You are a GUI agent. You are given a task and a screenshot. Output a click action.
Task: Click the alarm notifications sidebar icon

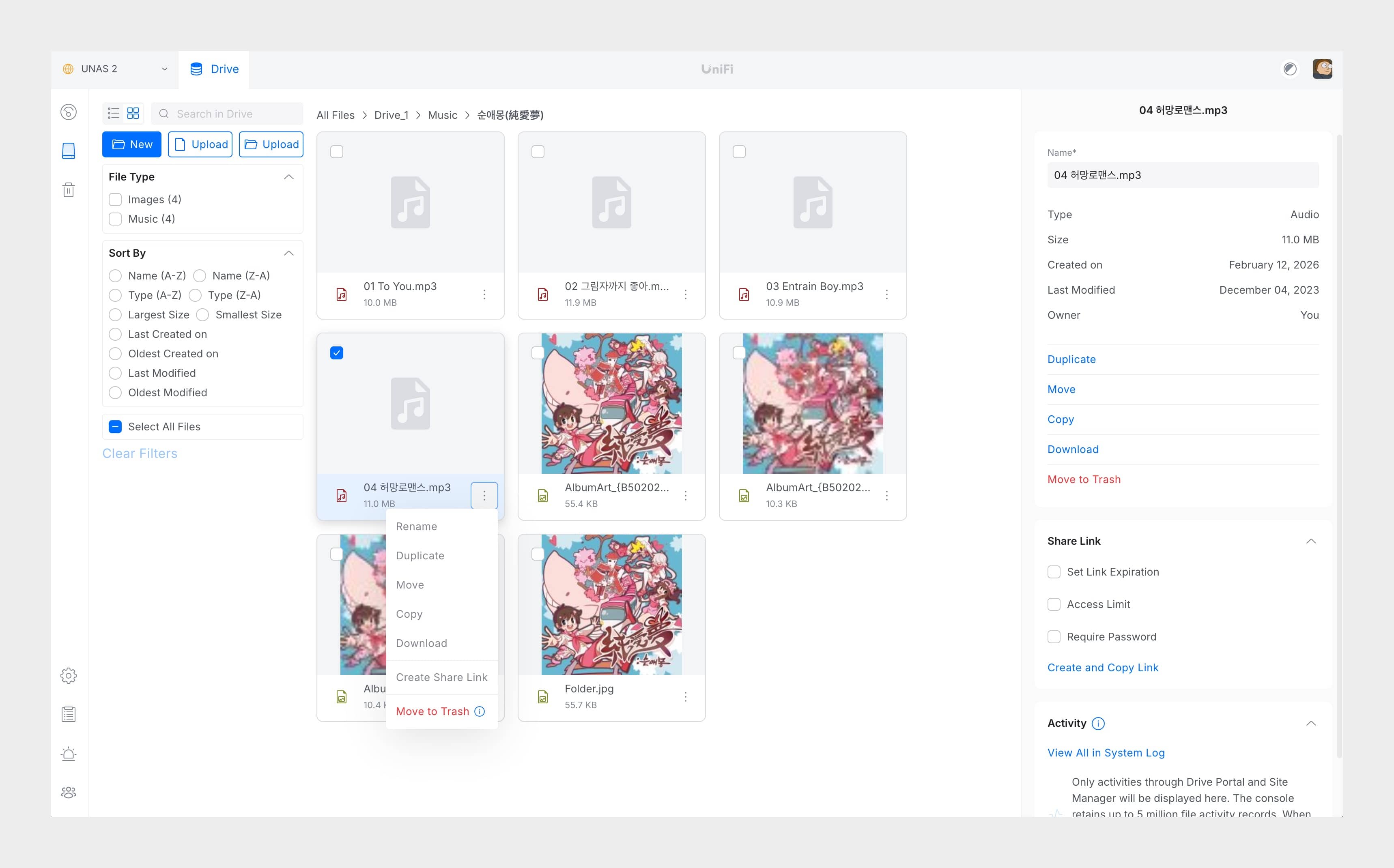[68, 754]
